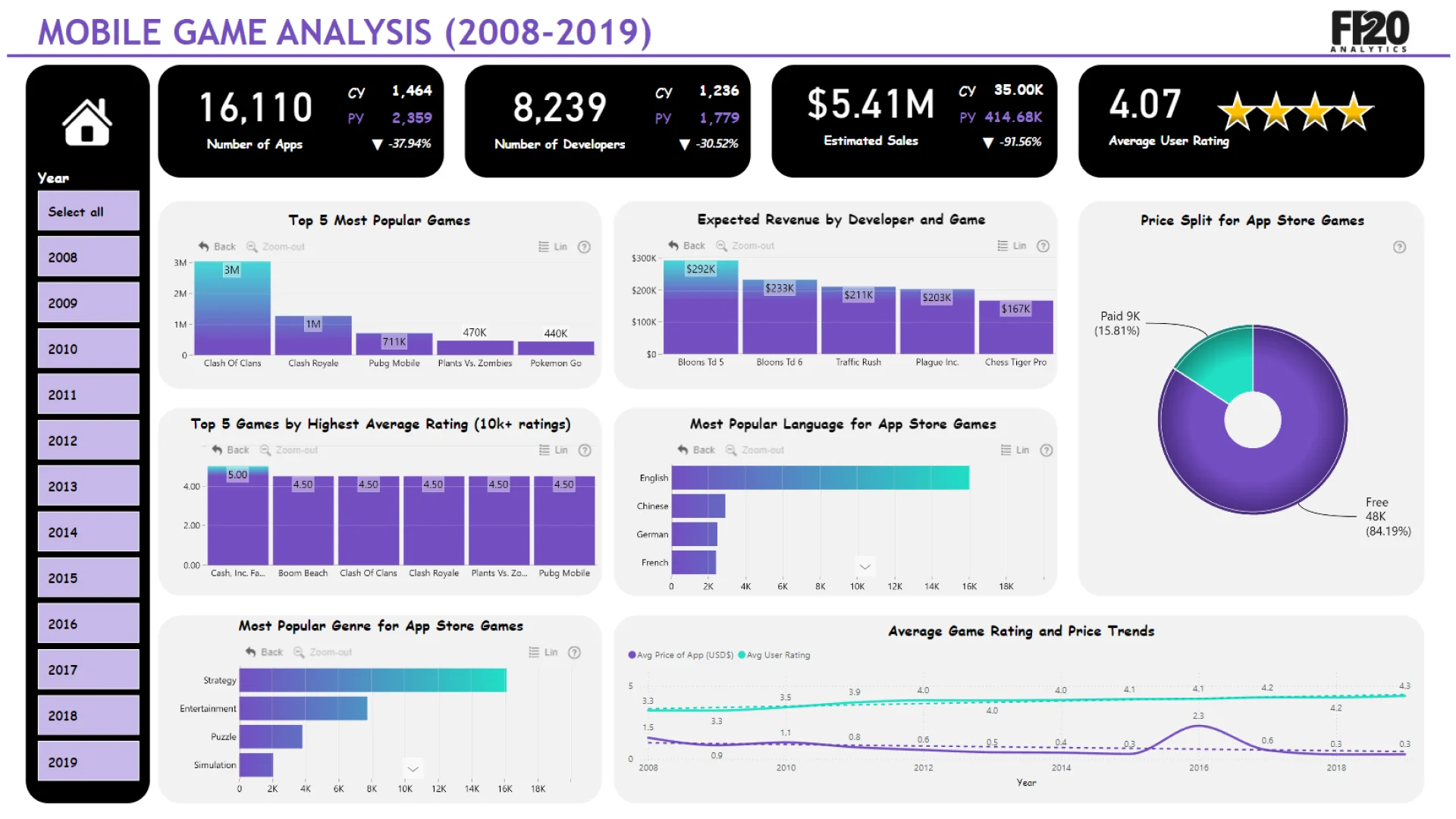
Task: Click the Home icon in the sidebar
Action: [87, 121]
